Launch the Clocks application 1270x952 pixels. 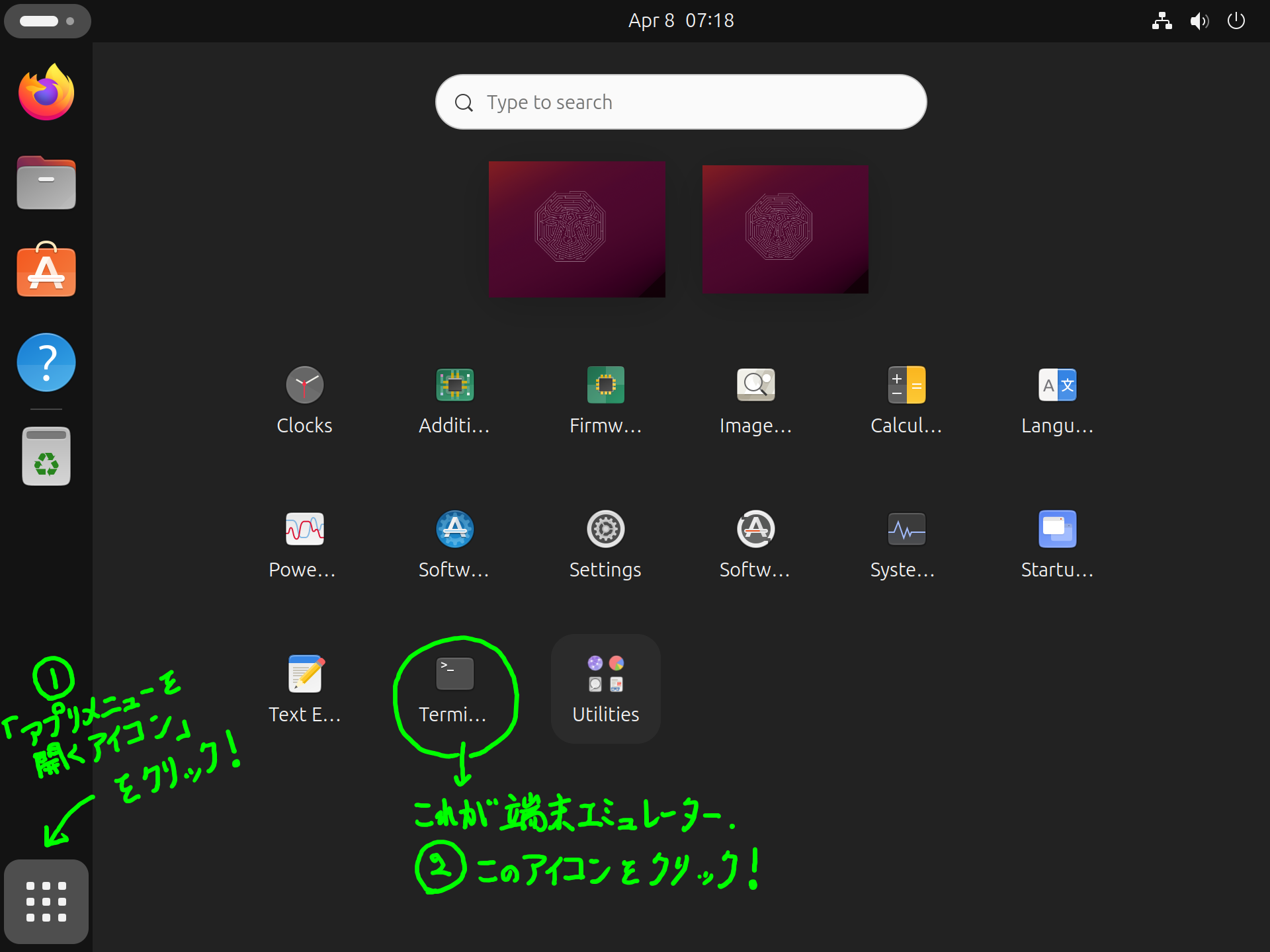304,385
